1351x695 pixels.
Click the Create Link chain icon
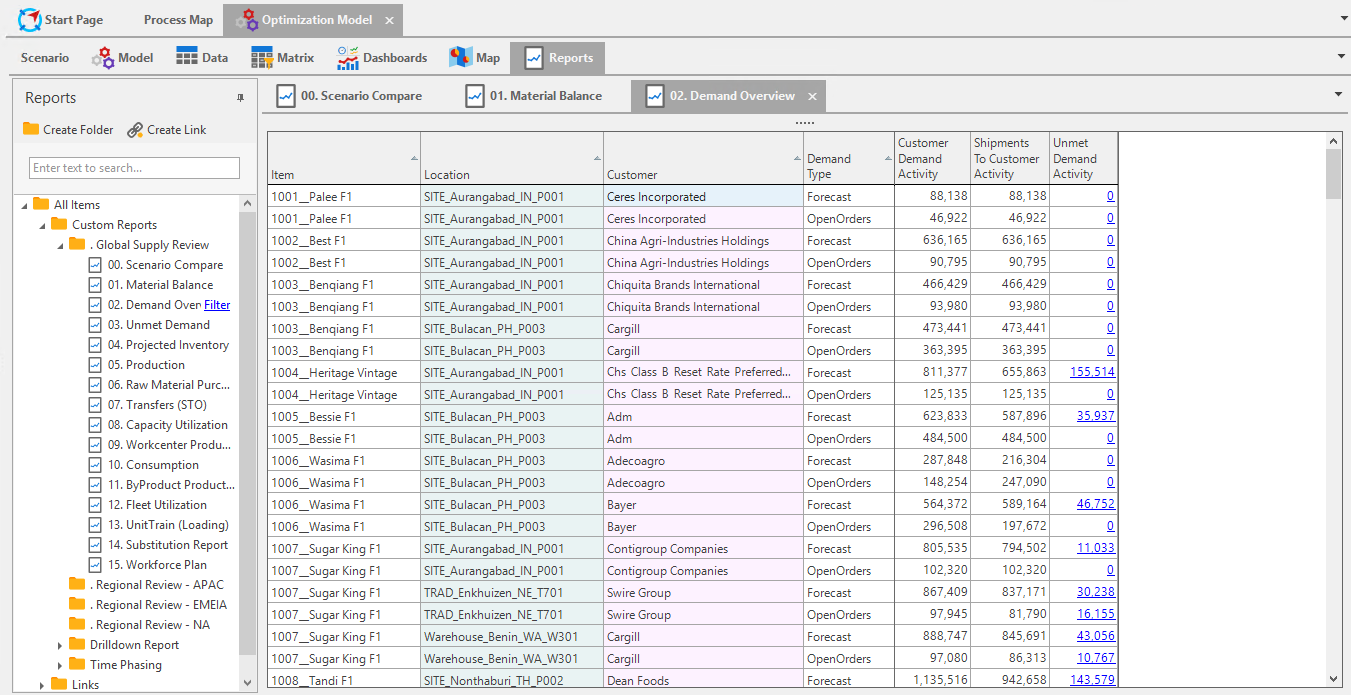point(135,130)
